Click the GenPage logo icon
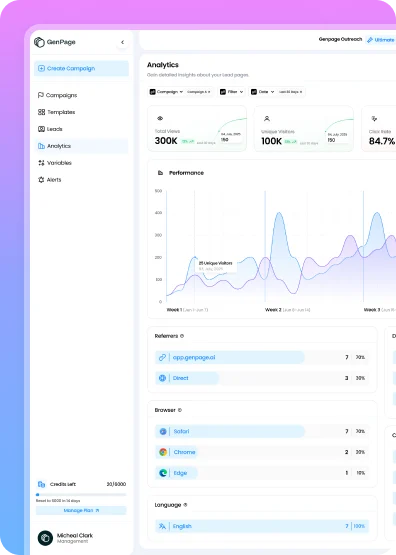This screenshot has width=396, height=555. point(39,42)
